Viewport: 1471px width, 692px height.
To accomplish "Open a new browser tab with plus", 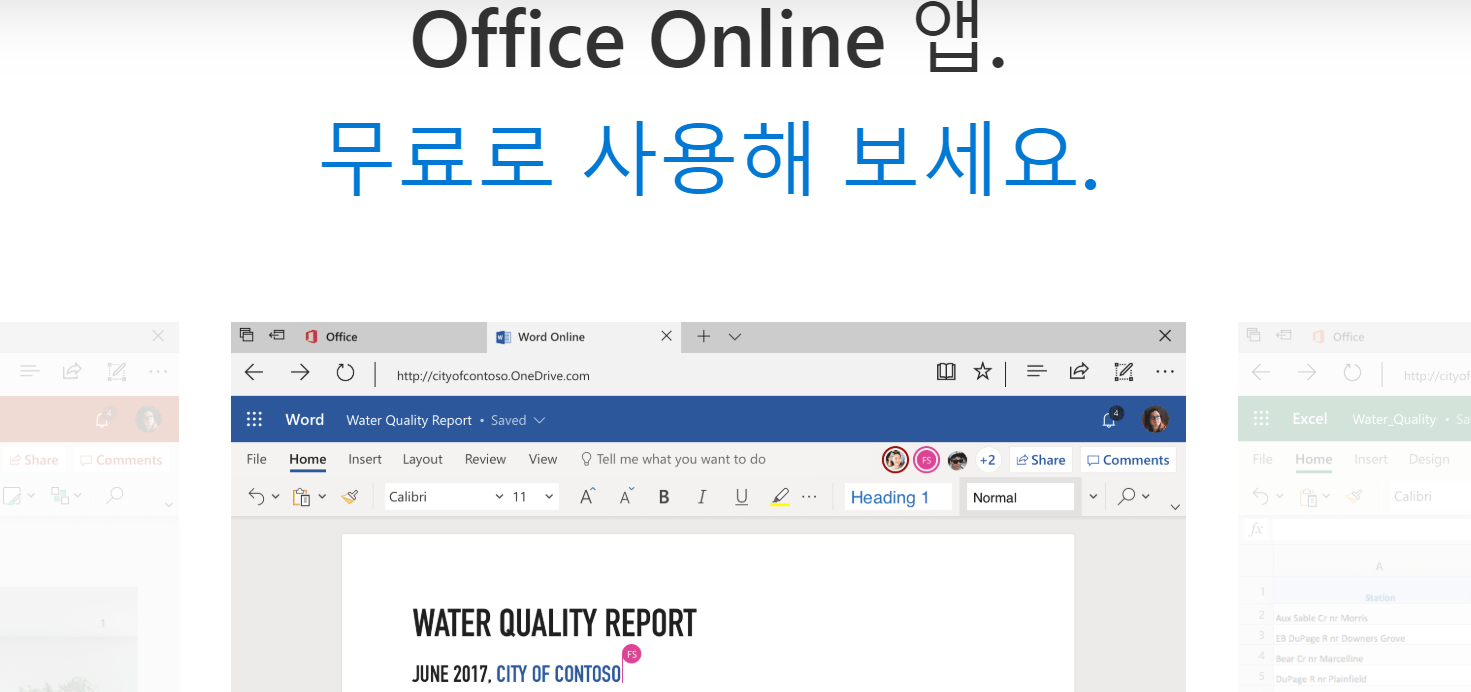I will pos(703,336).
